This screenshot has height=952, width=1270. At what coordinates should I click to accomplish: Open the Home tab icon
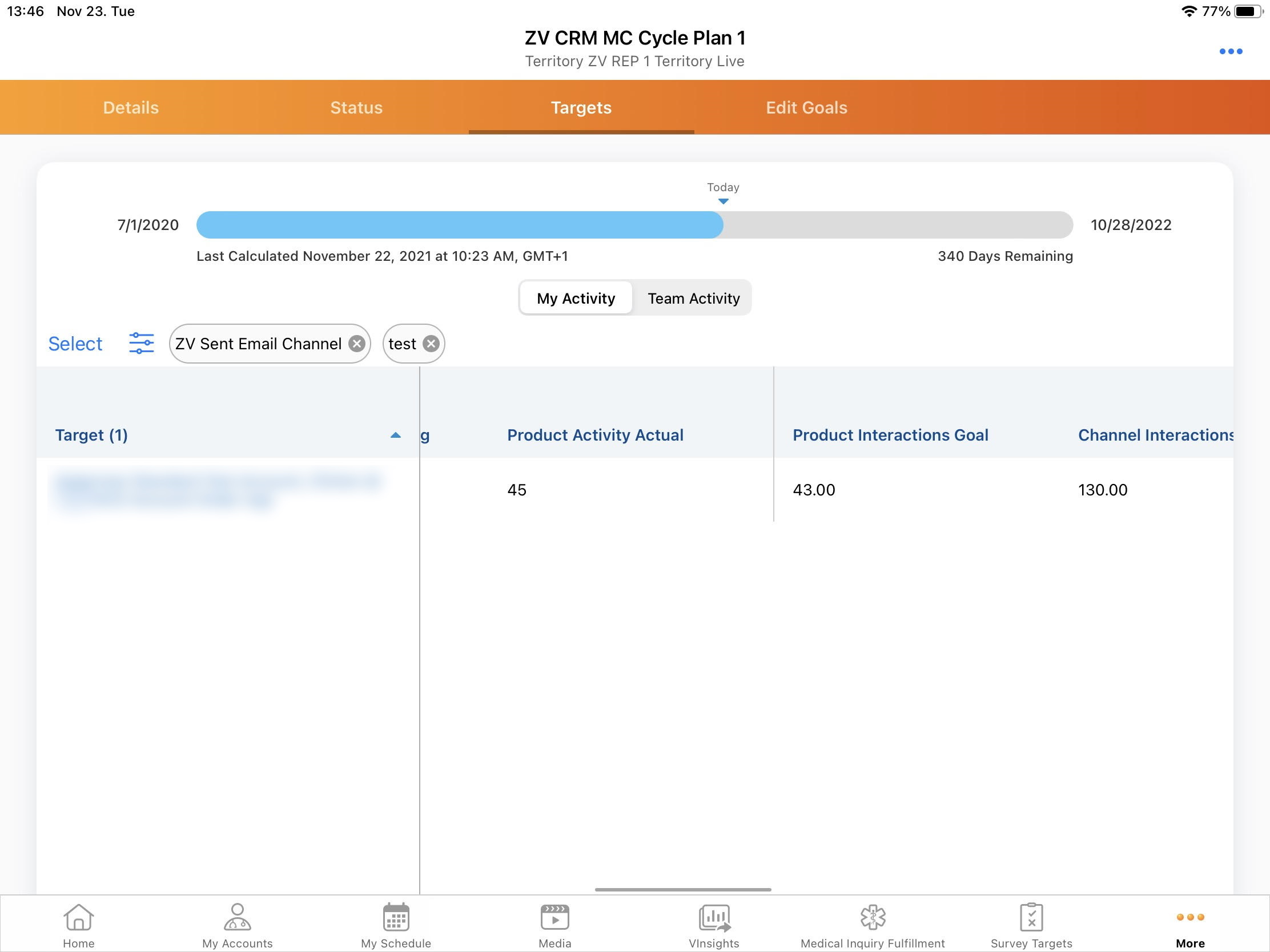[x=79, y=917]
